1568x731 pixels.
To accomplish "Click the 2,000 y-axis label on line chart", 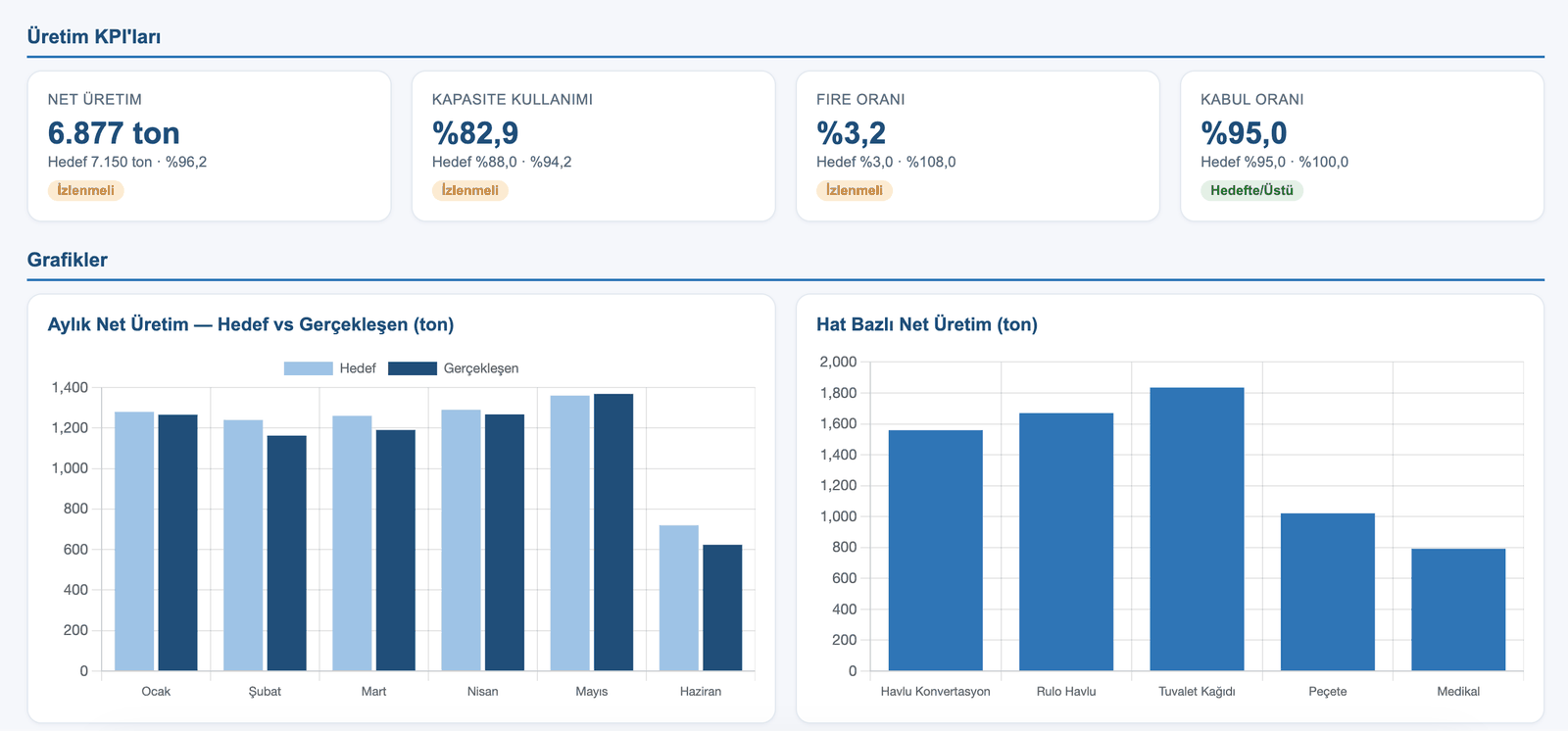I will click(838, 362).
